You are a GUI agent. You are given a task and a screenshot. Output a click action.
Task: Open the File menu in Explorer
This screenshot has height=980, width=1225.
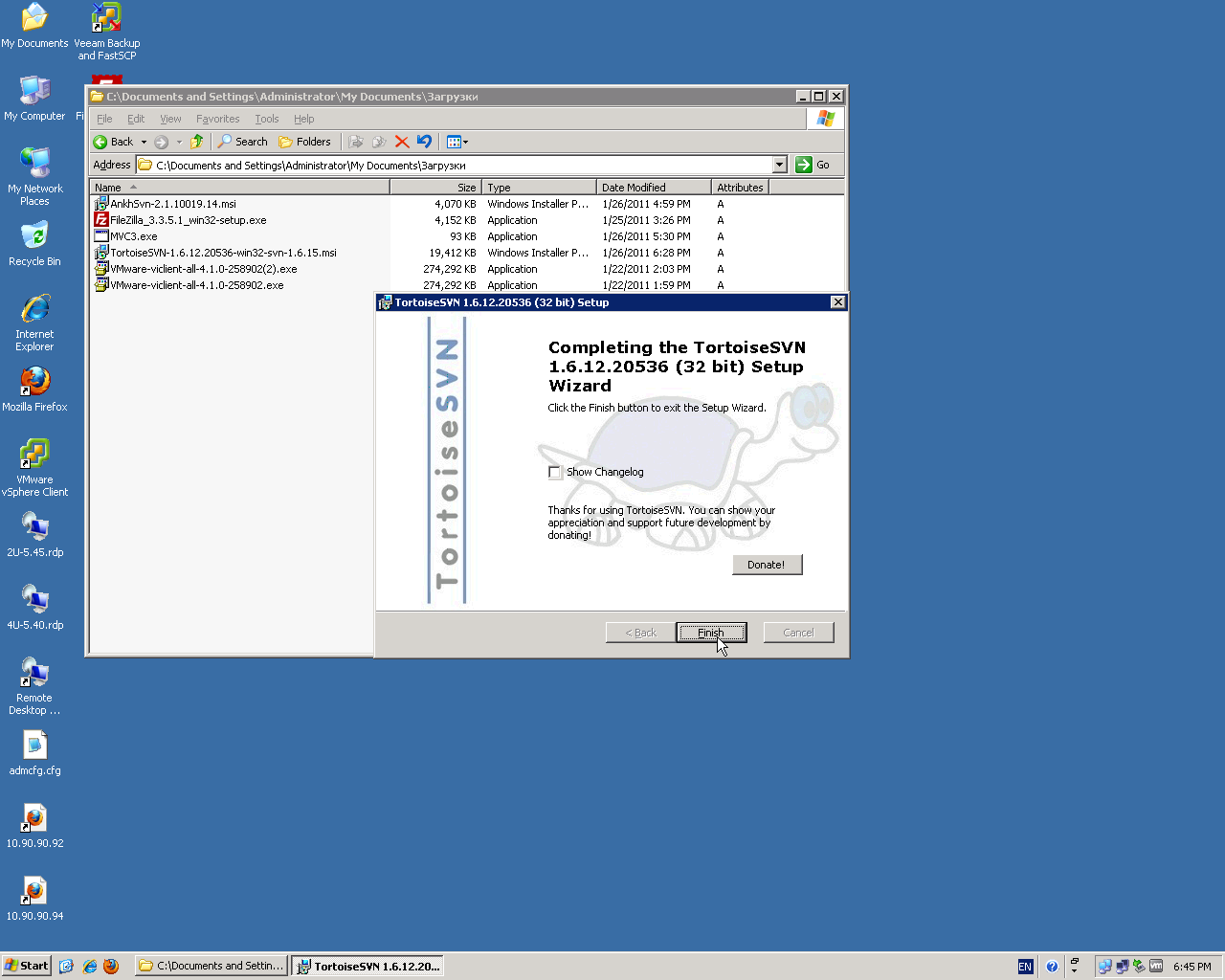104,119
